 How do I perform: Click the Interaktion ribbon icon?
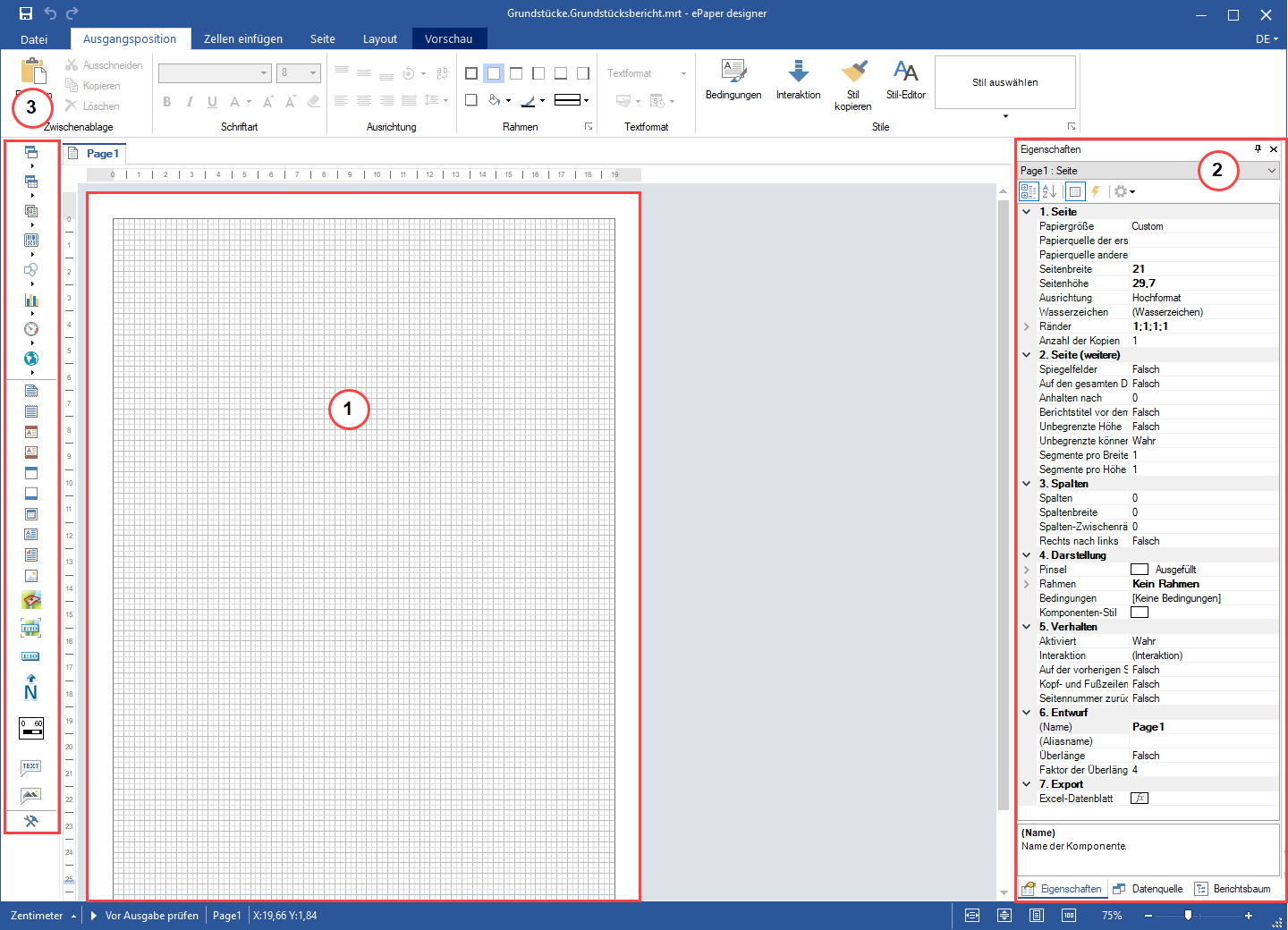tap(797, 80)
